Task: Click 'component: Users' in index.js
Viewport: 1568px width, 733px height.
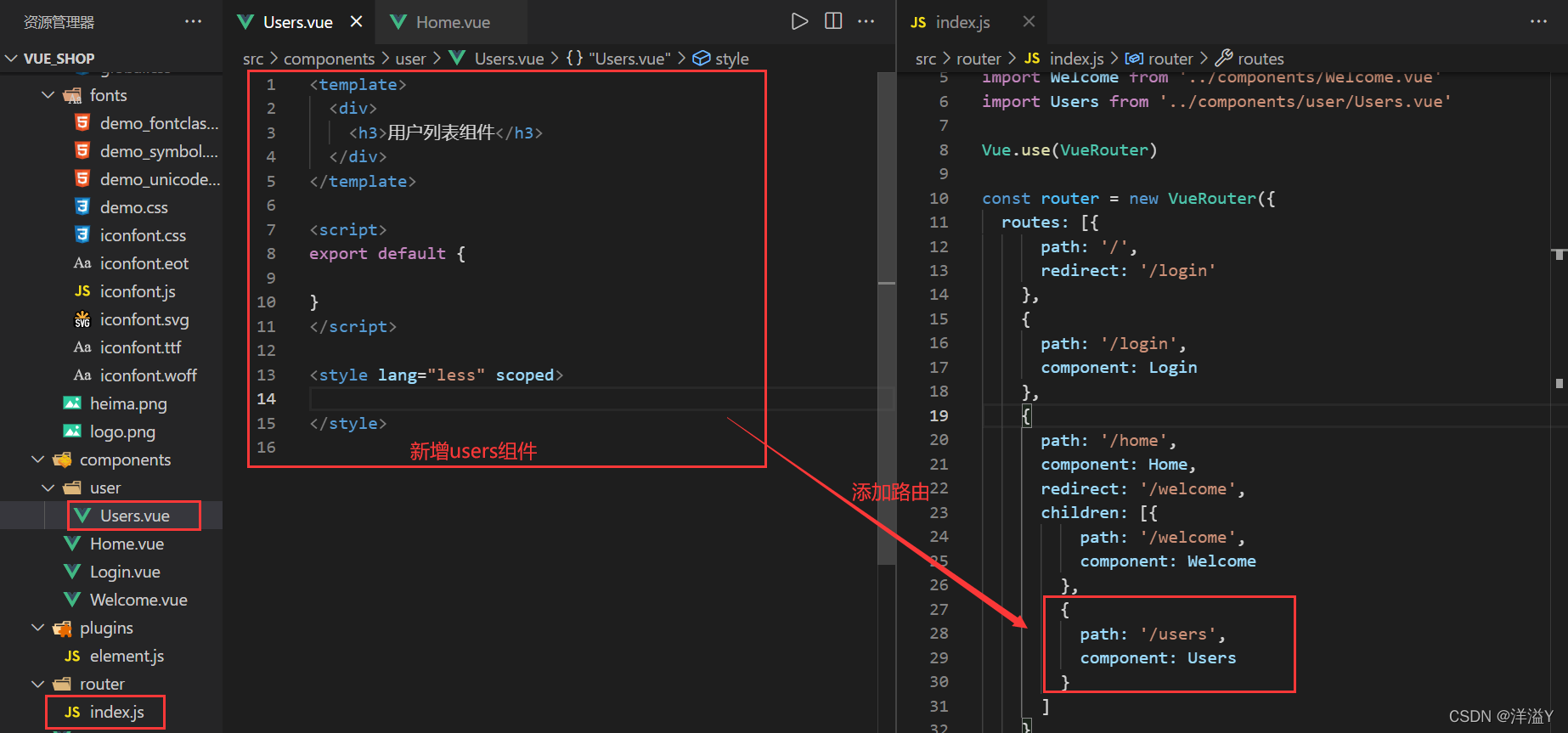Action: (1158, 657)
